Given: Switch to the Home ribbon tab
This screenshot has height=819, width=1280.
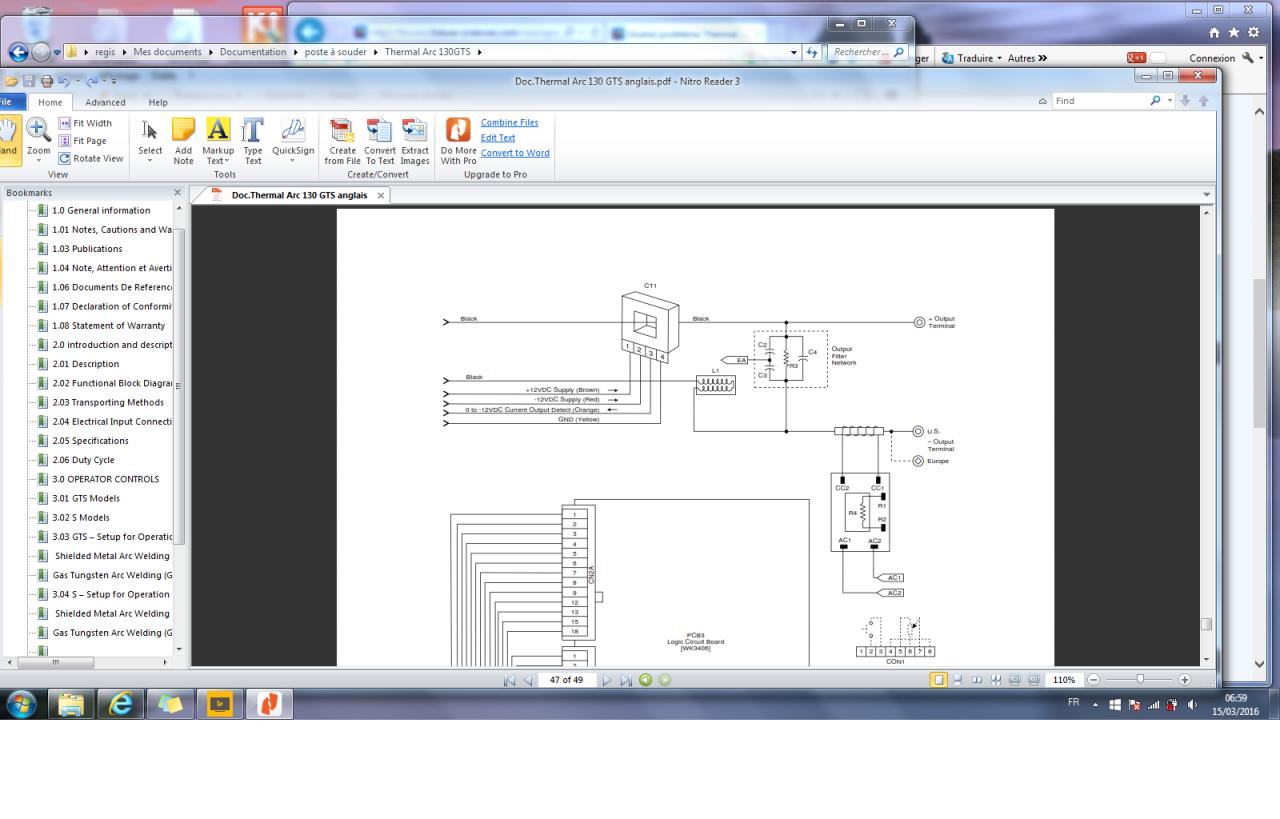Looking at the screenshot, I should tap(50, 102).
